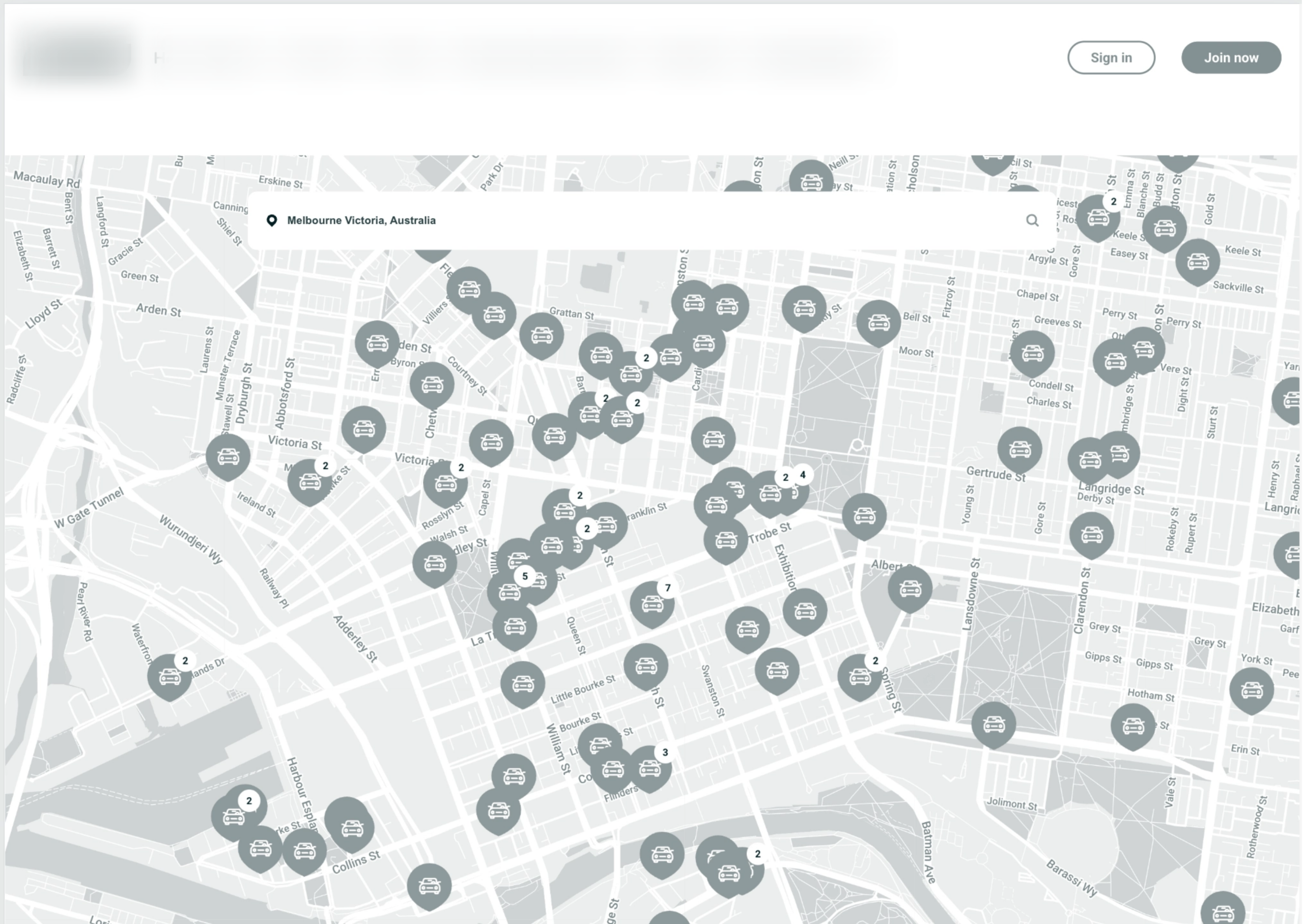
Task: Select car marker beside Bell St label
Action: click(879, 324)
